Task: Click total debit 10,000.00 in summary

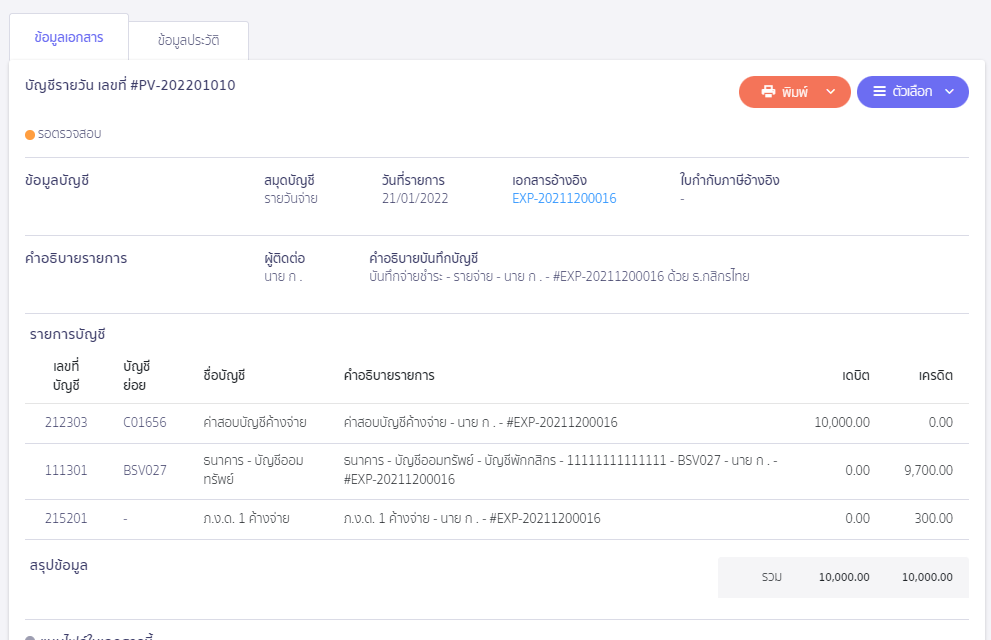Action: click(844, 577)
